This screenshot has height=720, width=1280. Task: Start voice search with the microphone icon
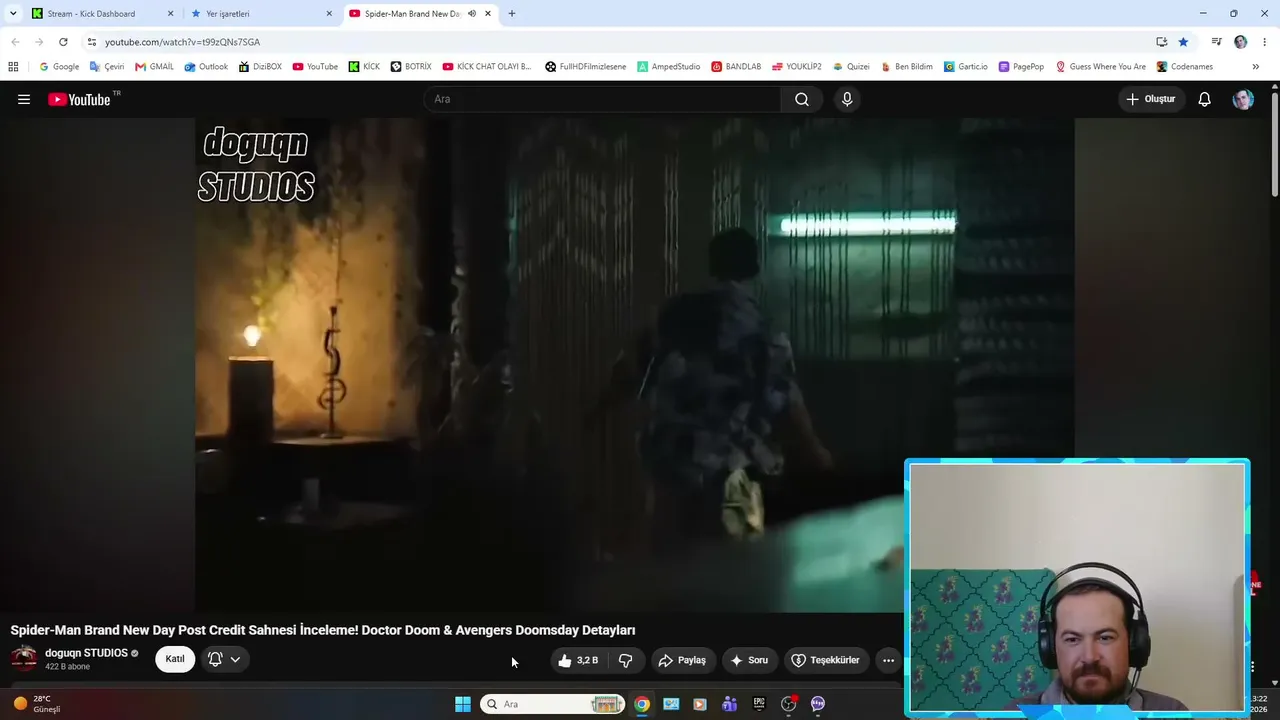(847, 99)
